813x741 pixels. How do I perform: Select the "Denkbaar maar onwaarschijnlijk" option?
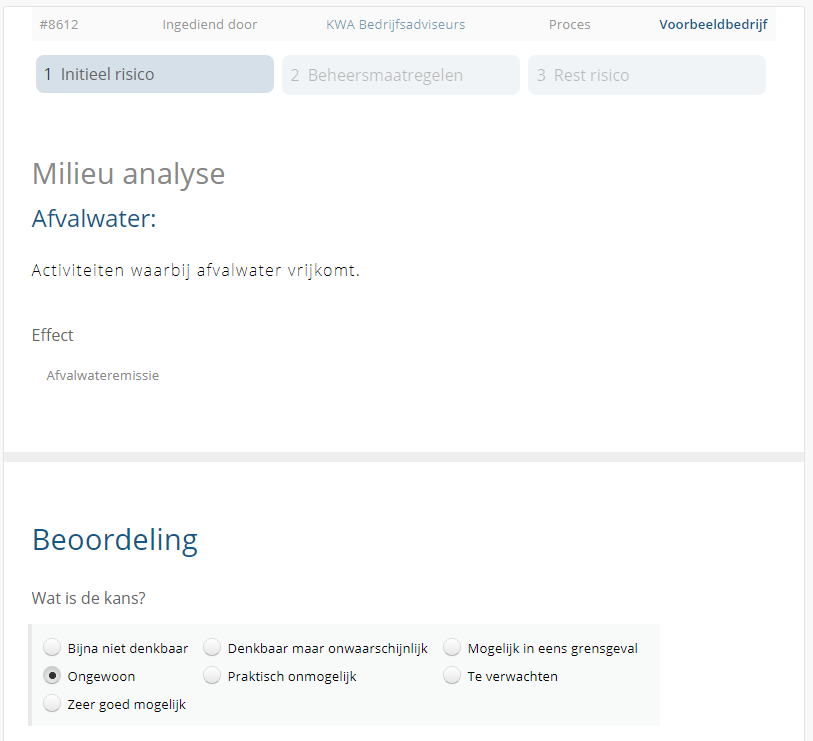pyautogui.click(x=212, y=647)
